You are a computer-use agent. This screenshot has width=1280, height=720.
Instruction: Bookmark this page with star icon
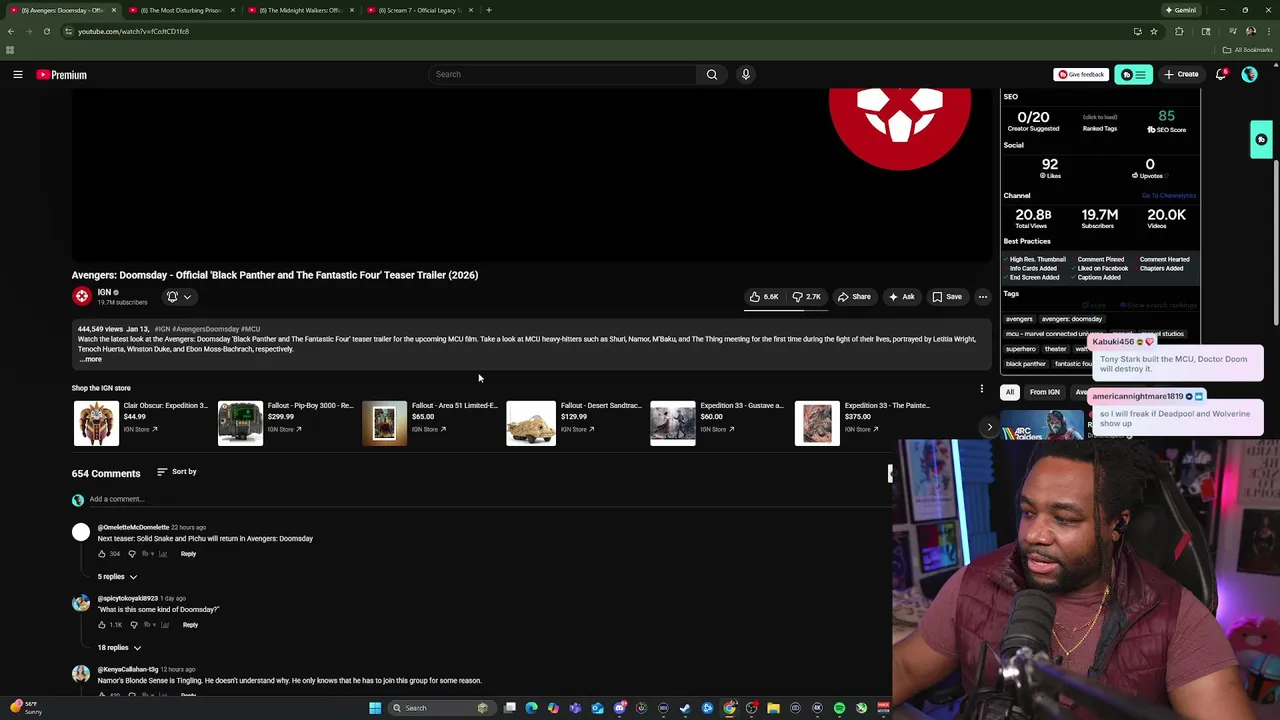(x=1154, y=31)
